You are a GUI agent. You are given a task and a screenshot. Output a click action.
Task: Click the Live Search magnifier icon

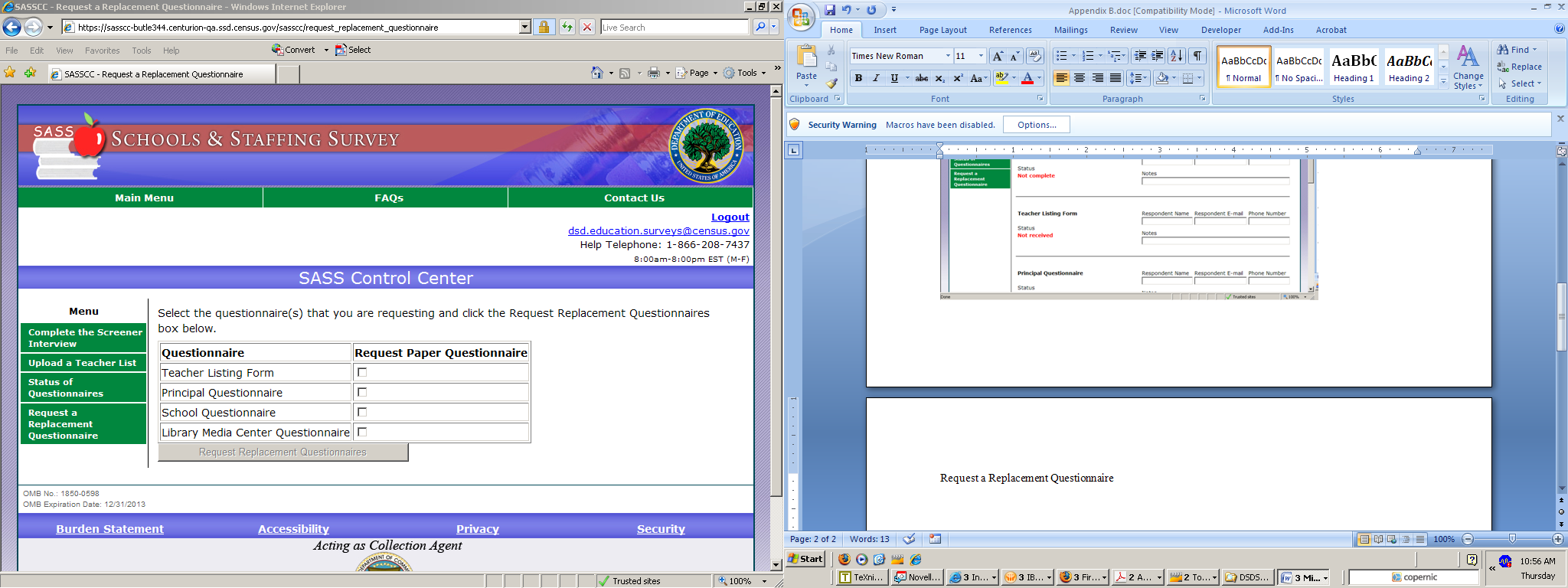tap(759, 28)
